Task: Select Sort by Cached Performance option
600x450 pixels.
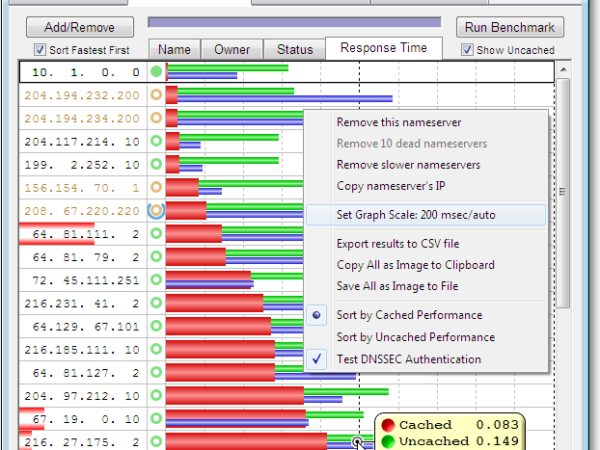Action: click(x=409, y=315)
